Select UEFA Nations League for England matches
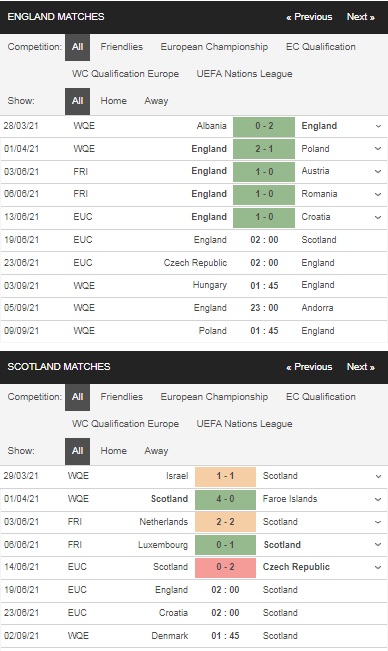Screen dimensions: 388x651 coord(244,74)
